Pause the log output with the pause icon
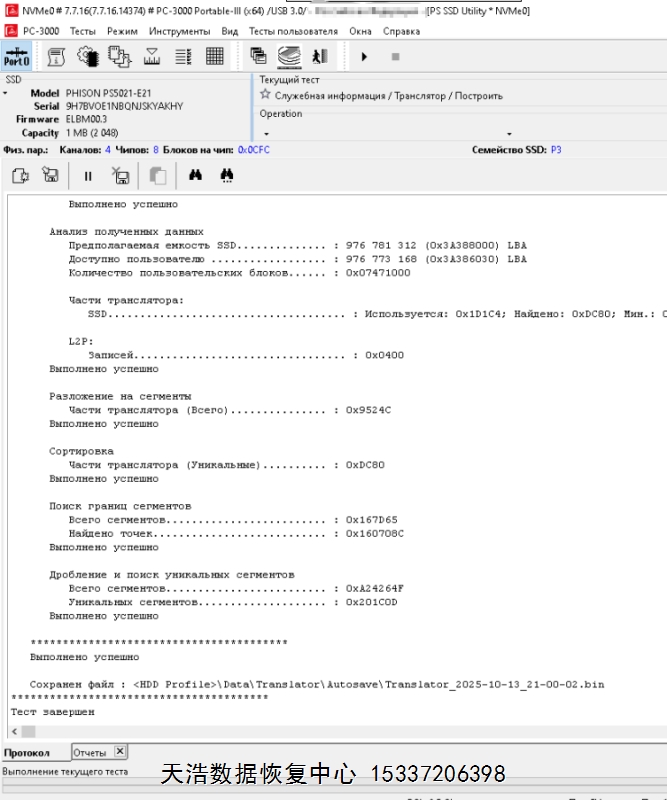 [x=88, y=176]
